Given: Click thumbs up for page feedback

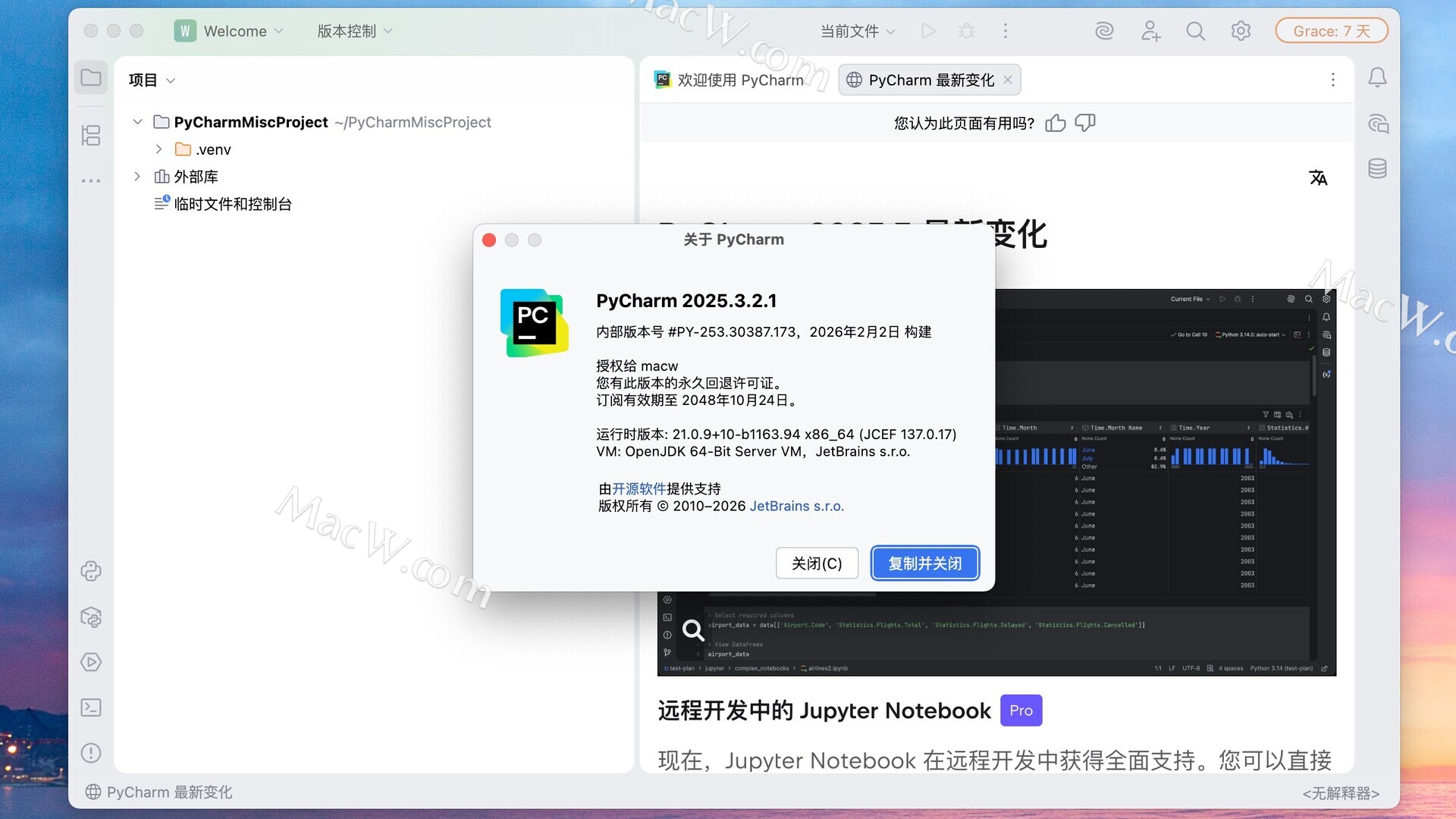Looking at the screenshot, I should (x=1056, y=123).
